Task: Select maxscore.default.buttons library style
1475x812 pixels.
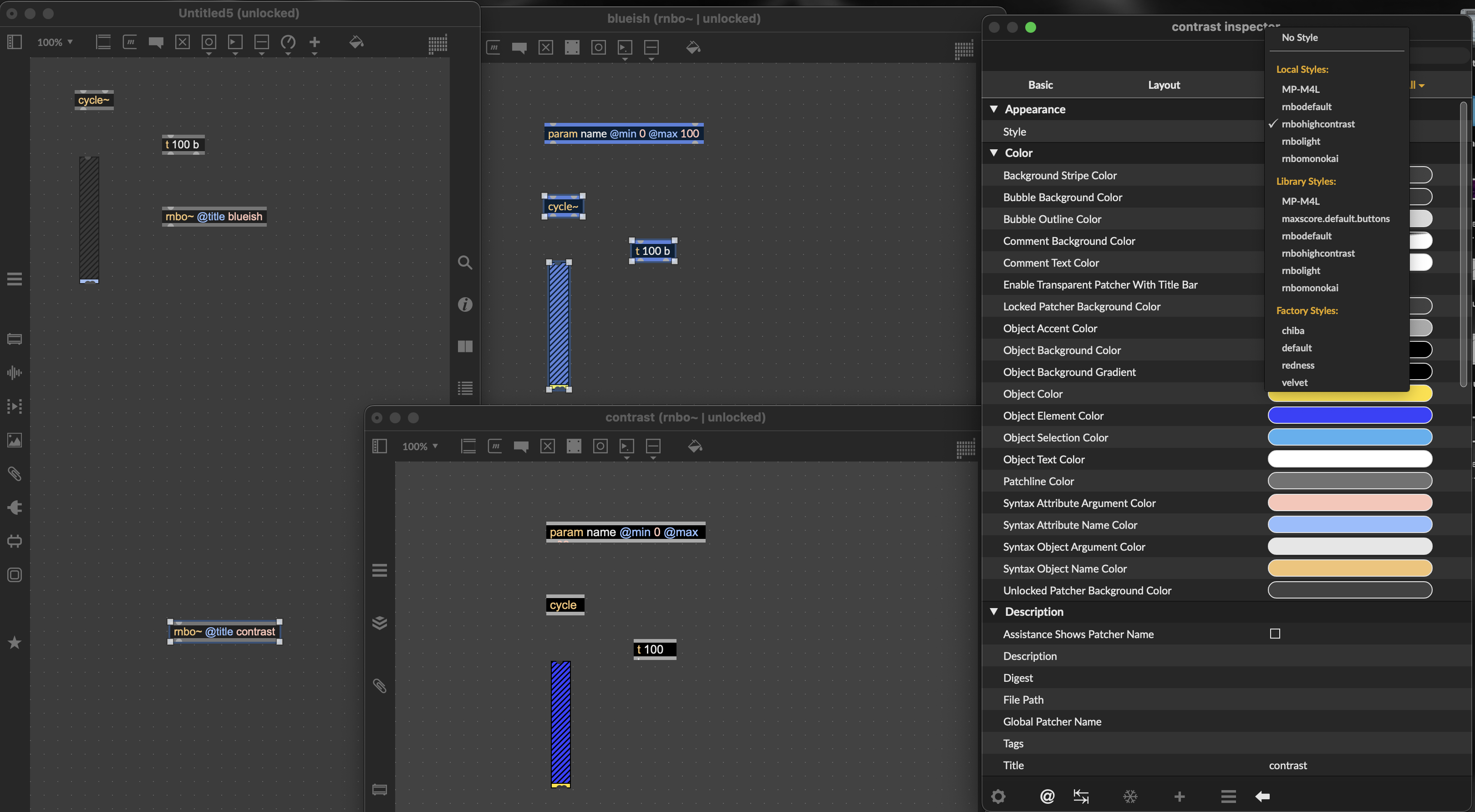Action: pos(1335,219)
